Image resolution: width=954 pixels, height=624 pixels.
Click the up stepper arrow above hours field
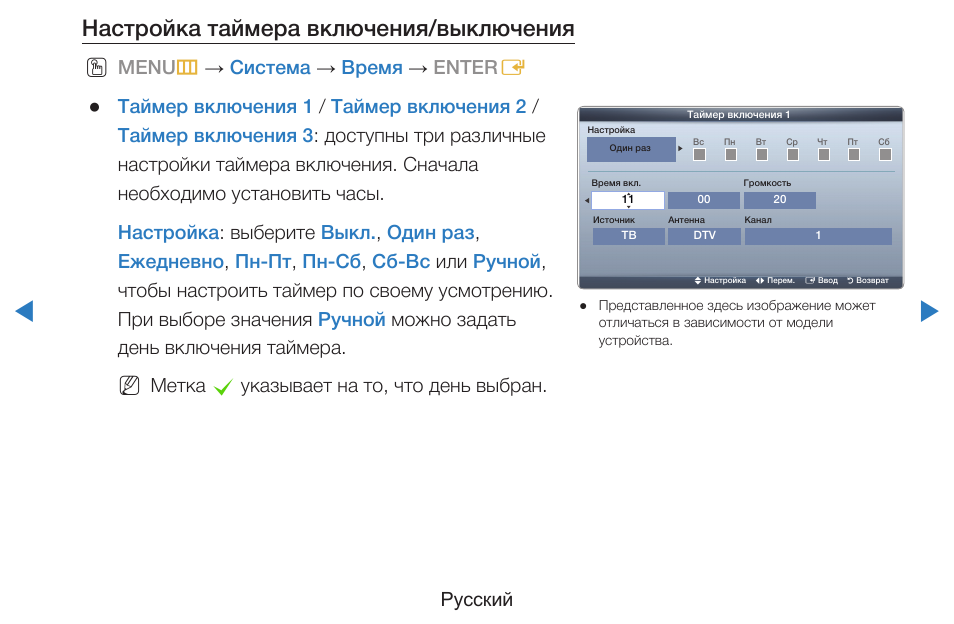[631, 192]
